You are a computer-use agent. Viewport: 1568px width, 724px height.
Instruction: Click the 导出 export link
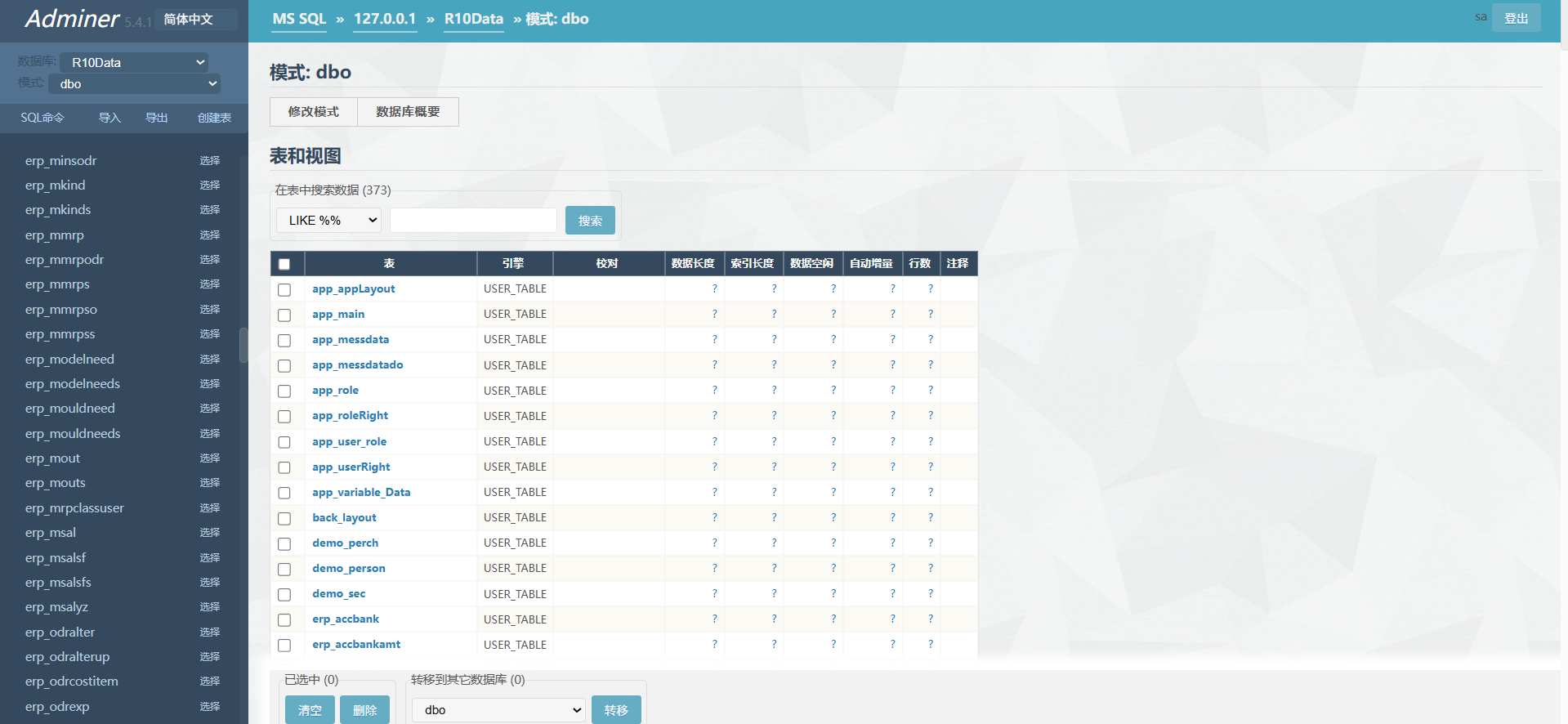click(x=156, y=118)
